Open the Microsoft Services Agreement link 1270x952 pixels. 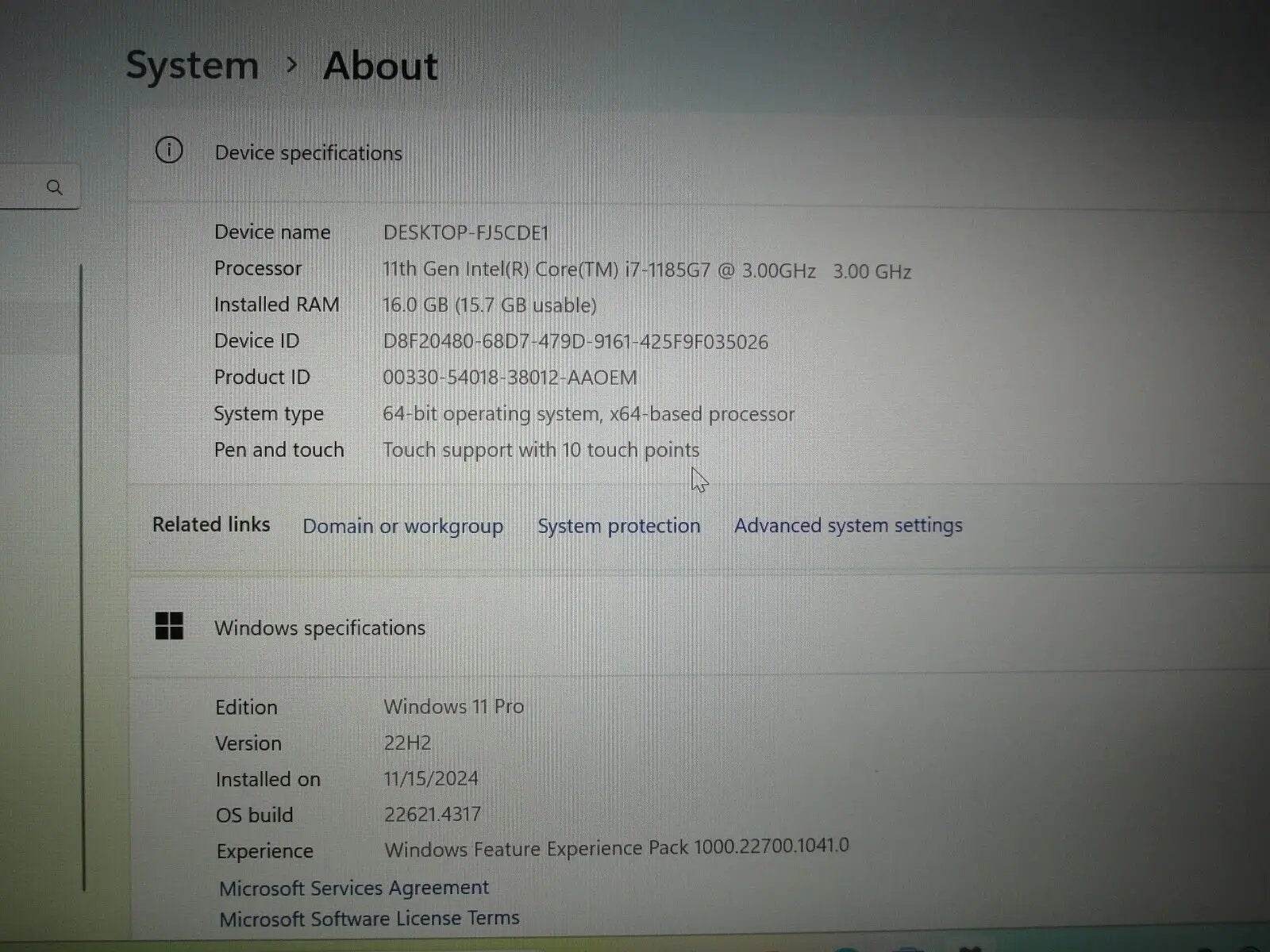[x=353, y=888]
